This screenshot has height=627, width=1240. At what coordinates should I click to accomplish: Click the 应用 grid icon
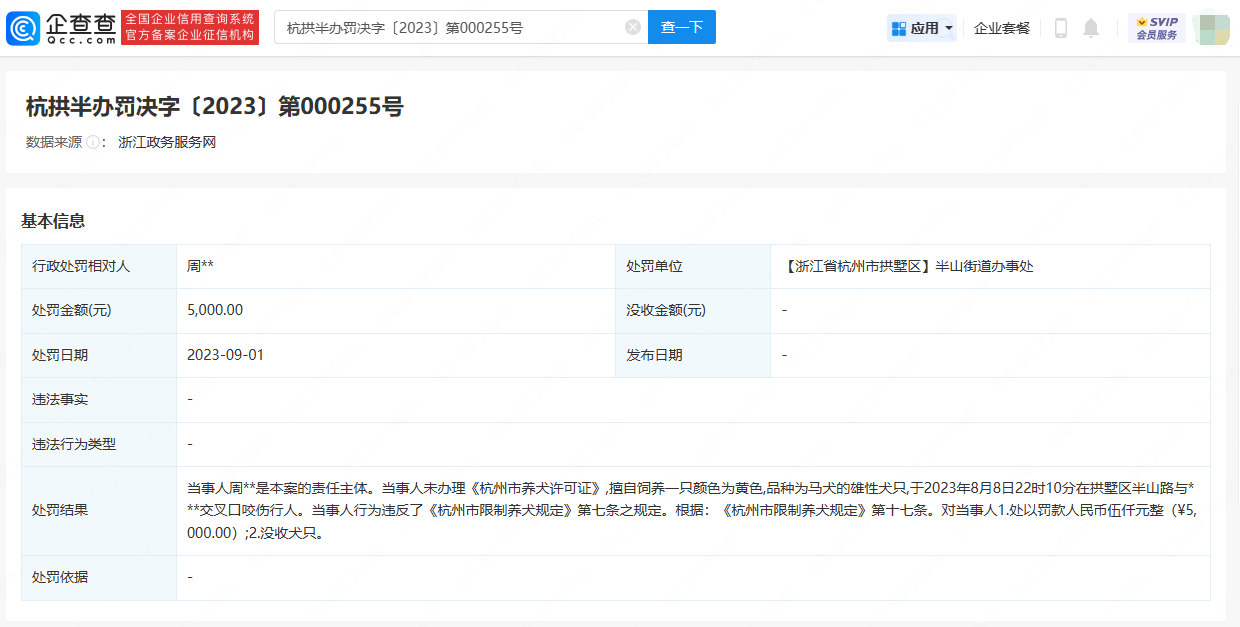898,28
